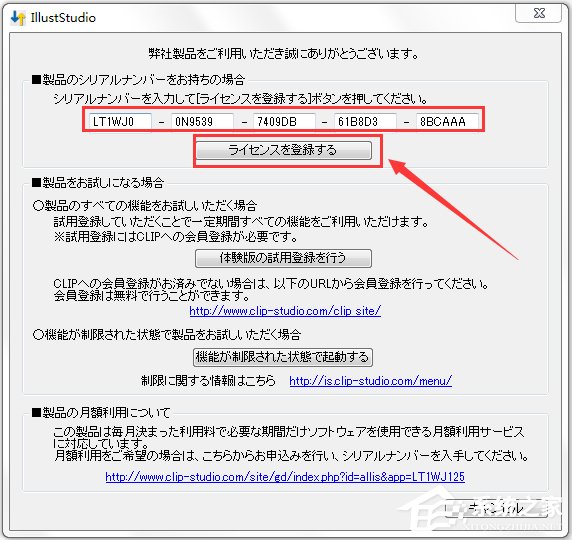Image resolution: width=572 pixels, height=540 pixels.
Task: Click the 弊社製品をご利用いただき greeting text
Action: [283, 54]
